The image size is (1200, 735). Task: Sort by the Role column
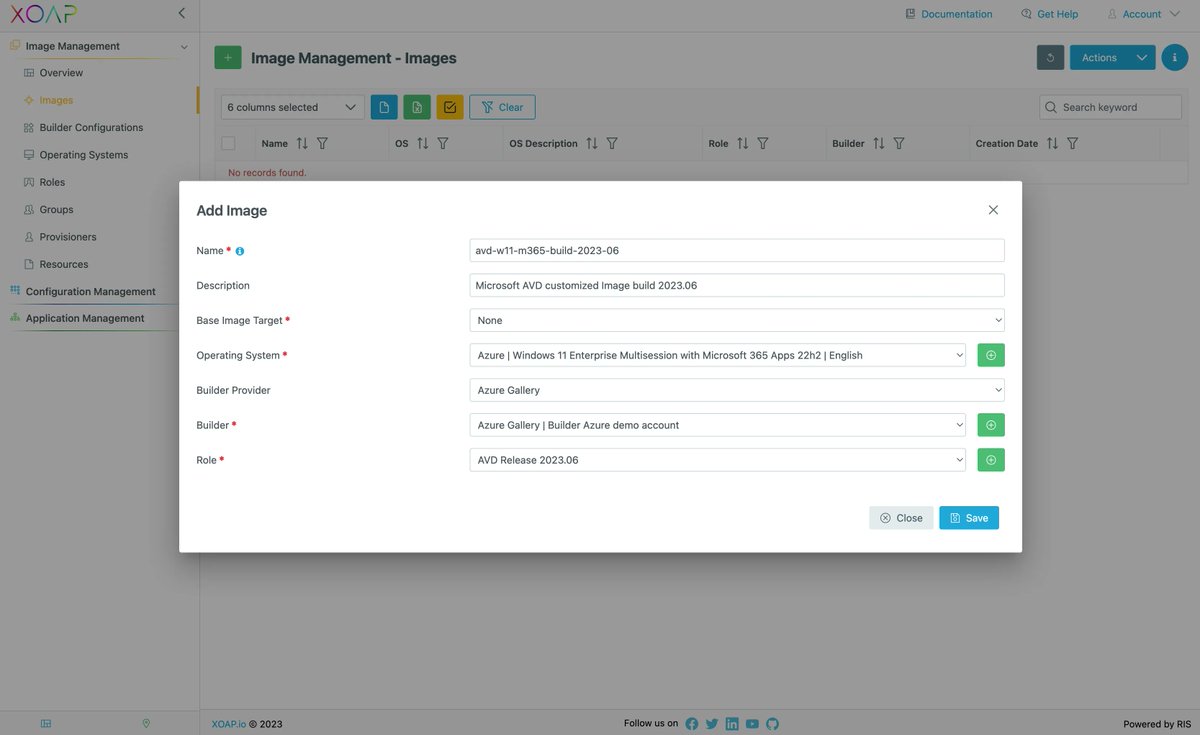coord(742,144)
